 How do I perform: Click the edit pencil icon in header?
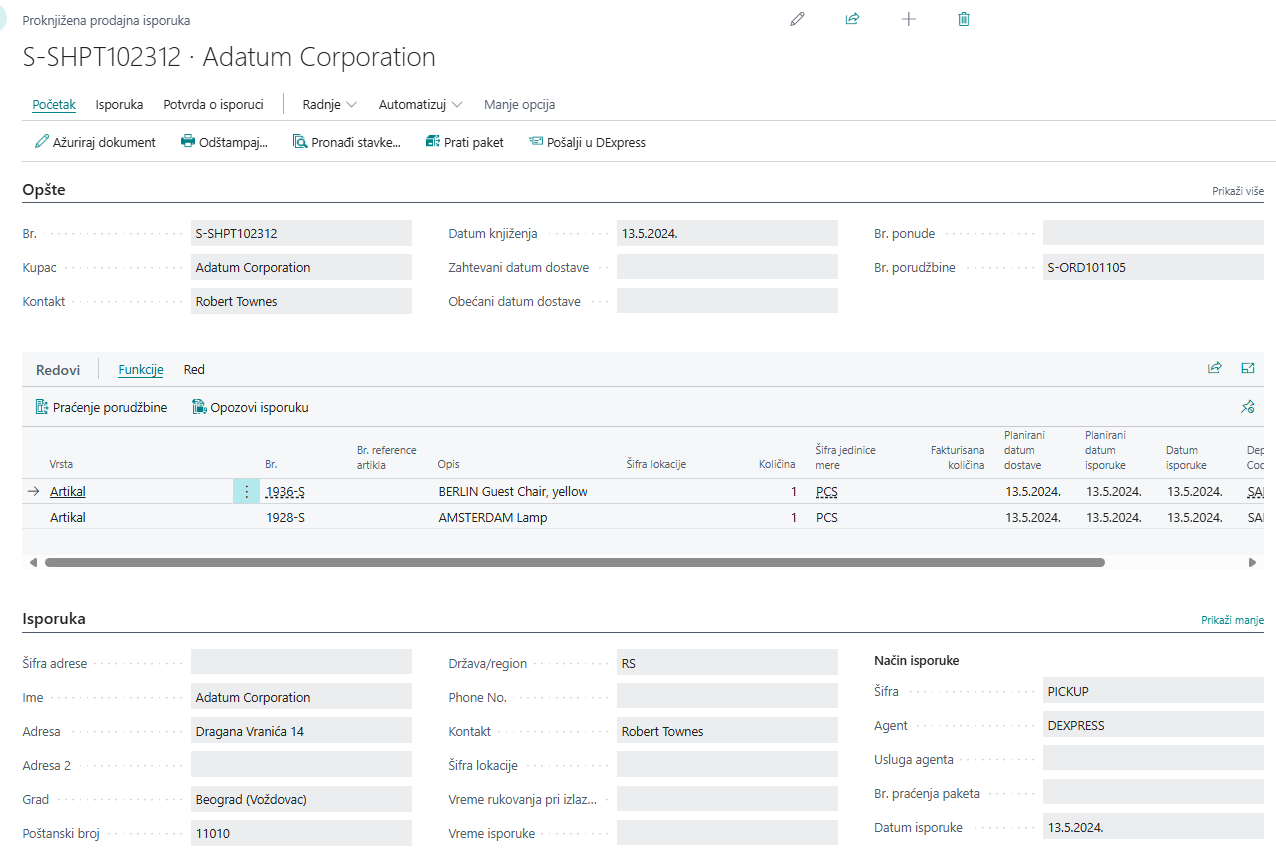tap(797, 19)
